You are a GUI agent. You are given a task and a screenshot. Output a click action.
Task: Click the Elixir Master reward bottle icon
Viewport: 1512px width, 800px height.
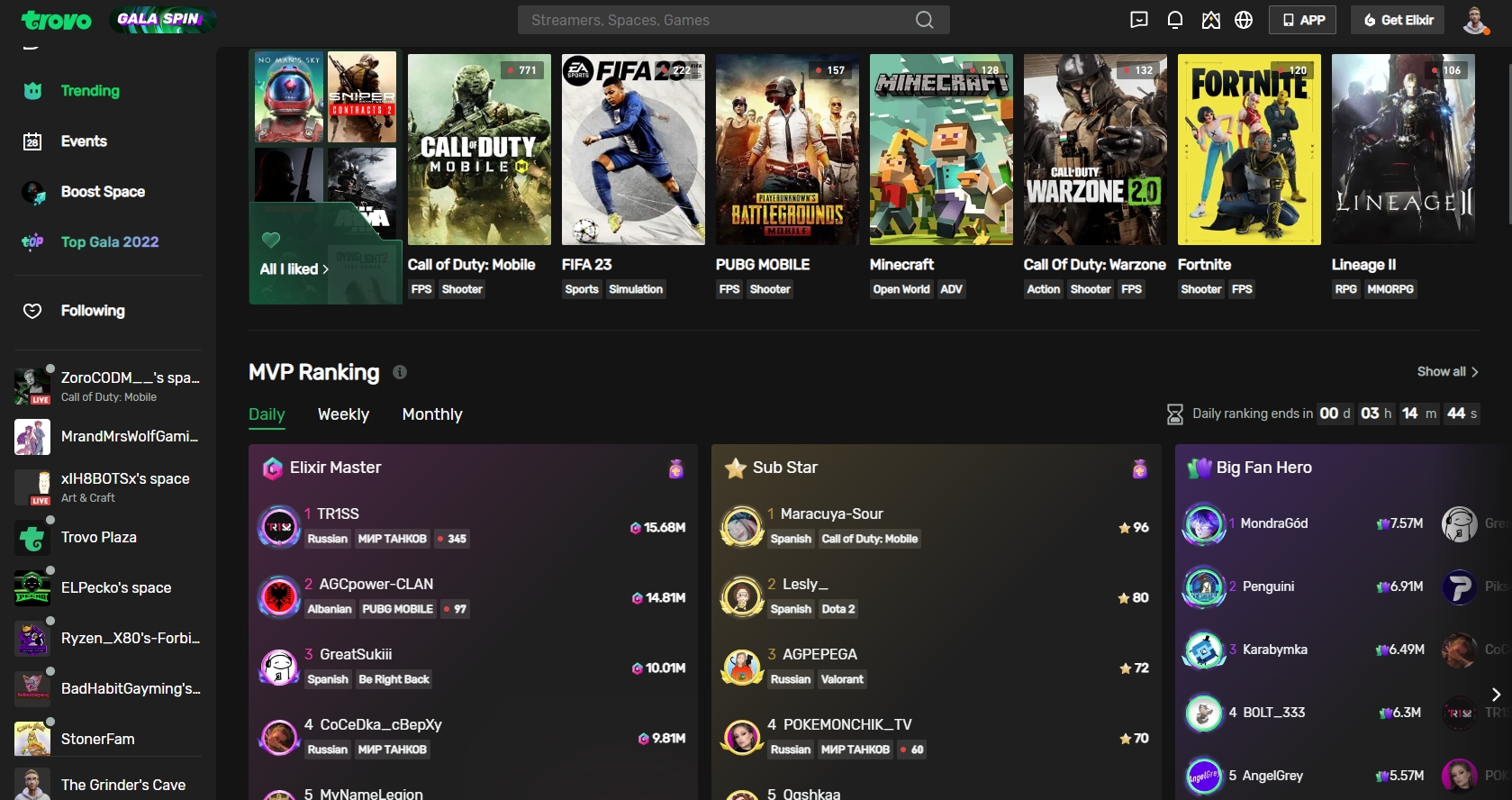(x=676, y=468)
